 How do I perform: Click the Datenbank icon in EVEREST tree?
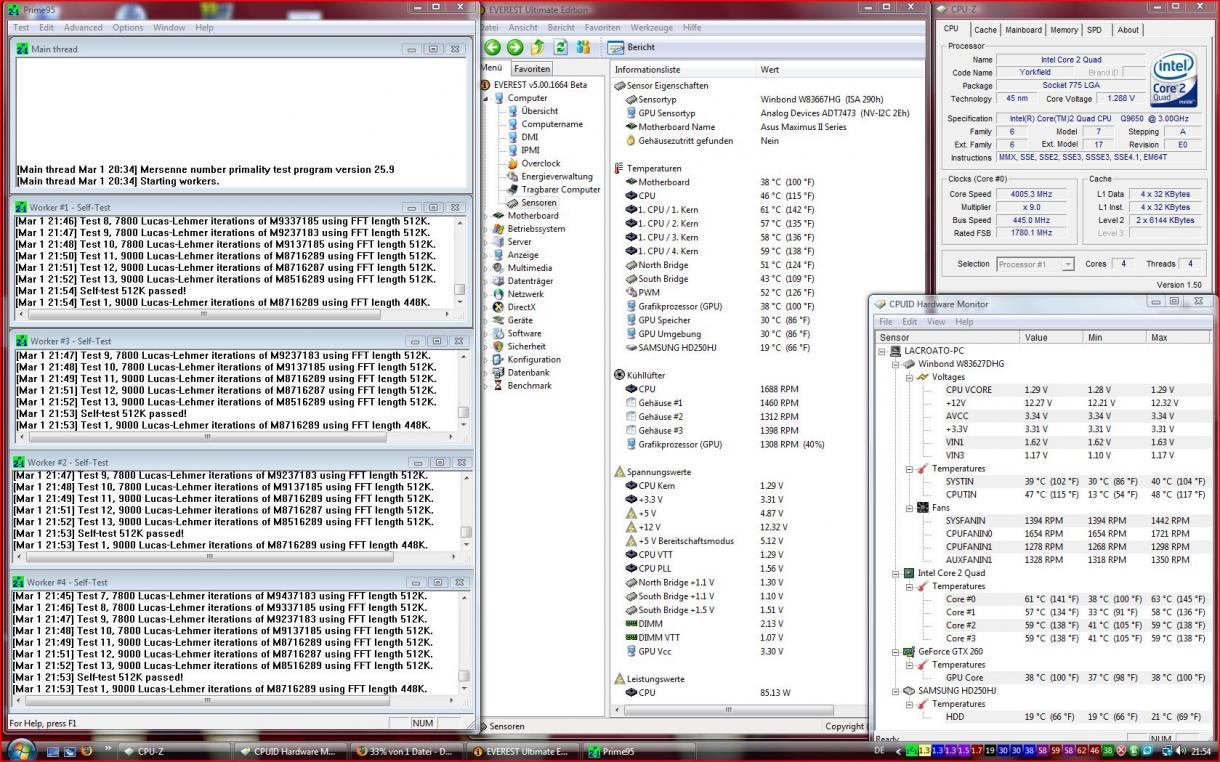tap(500, 372)
